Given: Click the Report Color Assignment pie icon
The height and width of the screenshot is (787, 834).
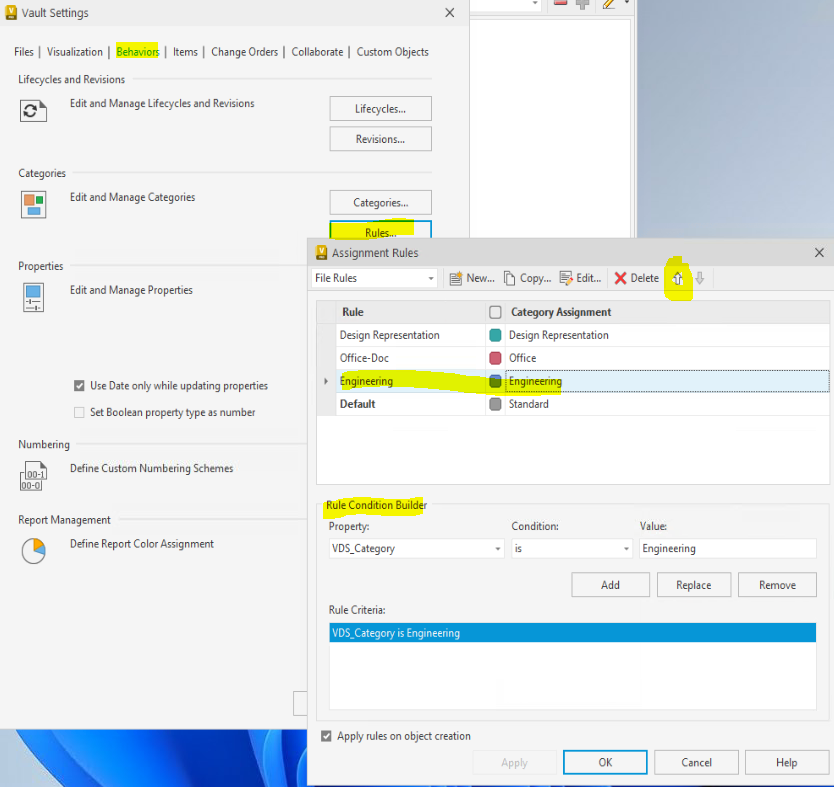Looking at the screenshot, I should click(x=33, y=551).
